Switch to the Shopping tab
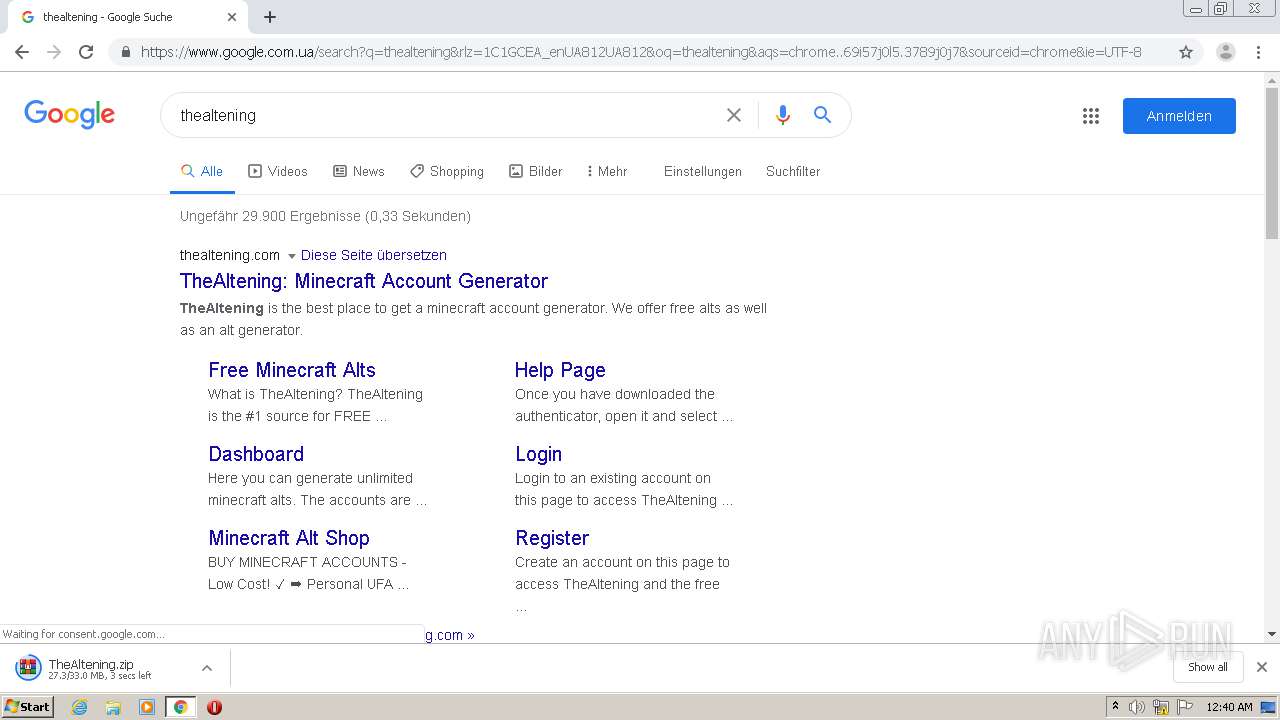This screenshot has height=720, width=1280. [x=447, y=171]
